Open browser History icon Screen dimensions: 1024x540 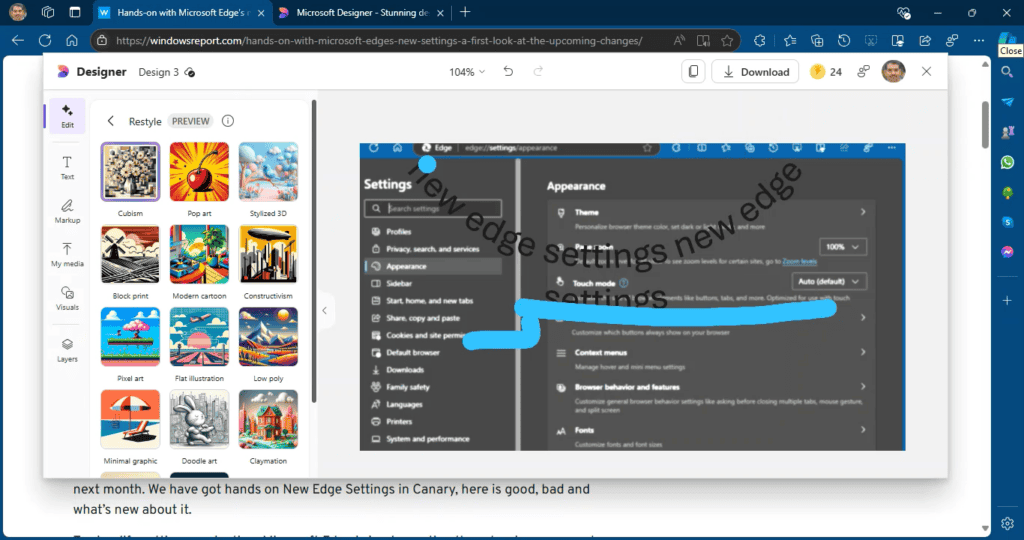pos(844,40)
